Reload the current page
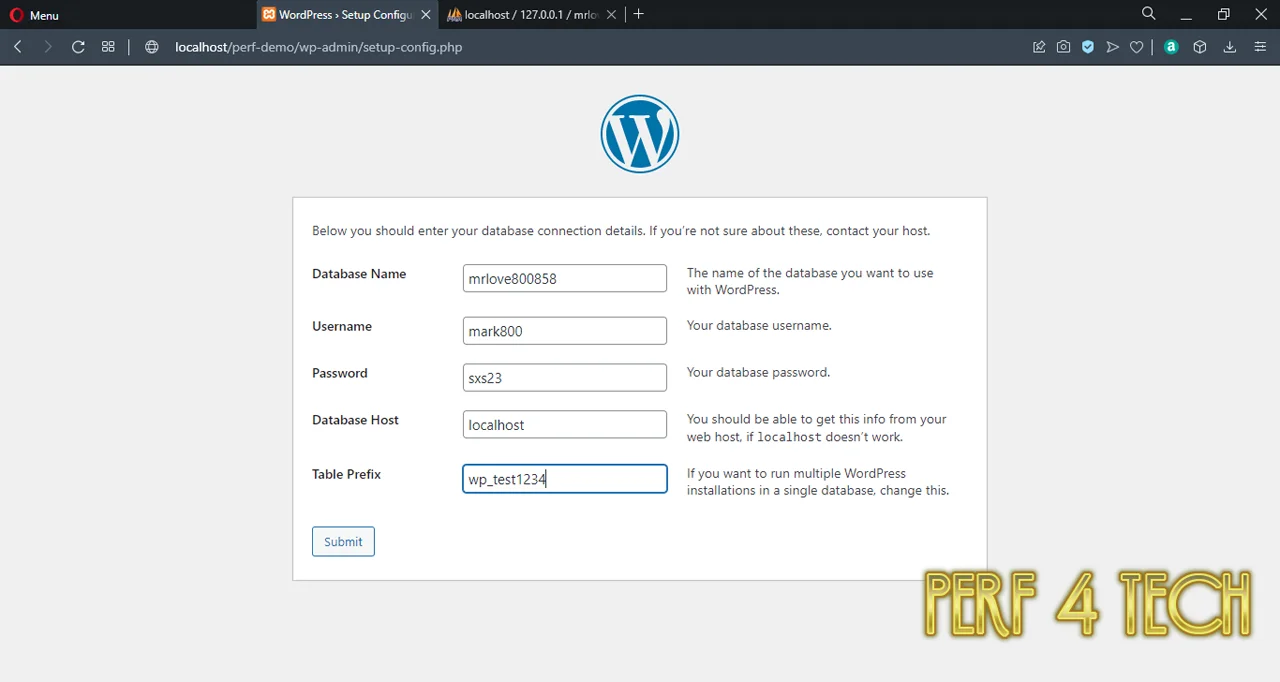Image resolution: width=1280 pixels, height=682 pixels. click(x=78, y=47)
